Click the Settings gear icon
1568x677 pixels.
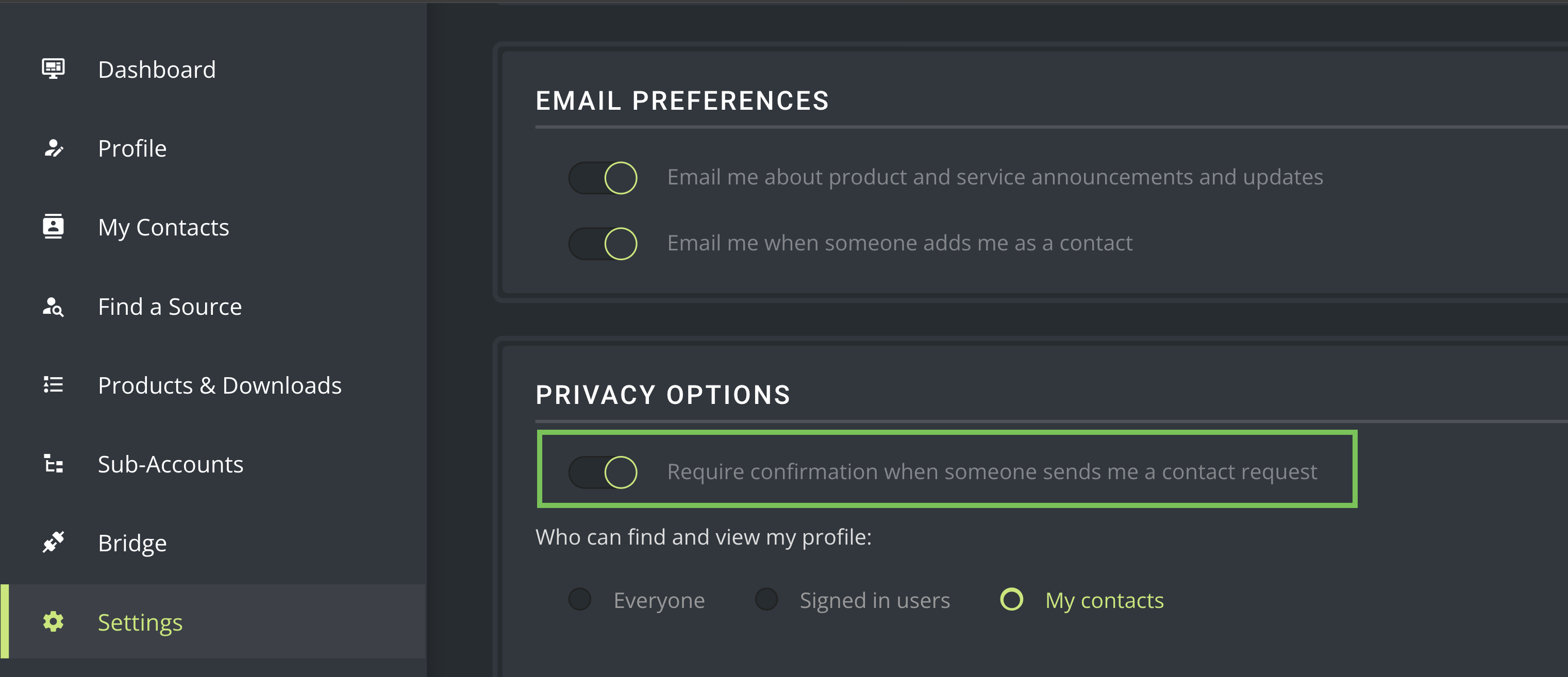coord(53,622)
